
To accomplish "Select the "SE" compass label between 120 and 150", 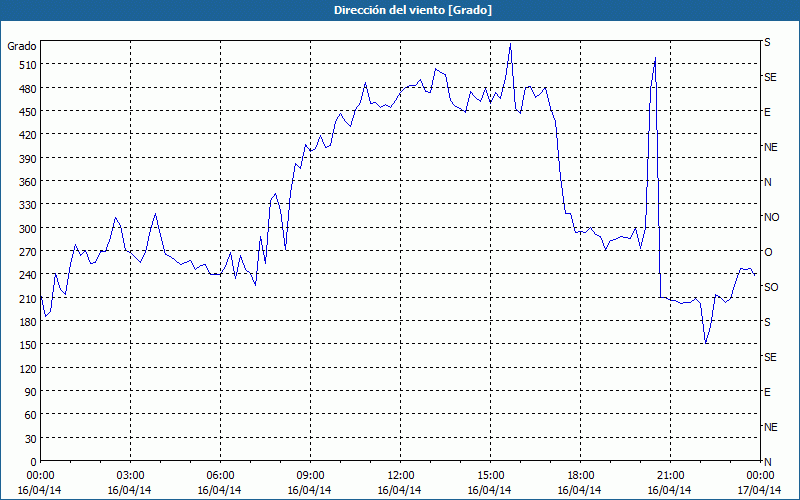I will click(x=770, y=357).
